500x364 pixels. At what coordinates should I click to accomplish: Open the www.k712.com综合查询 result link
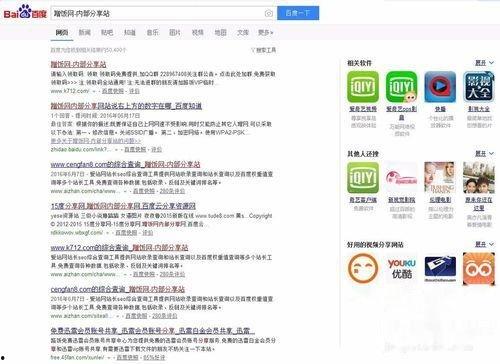(x=119, y=248)
